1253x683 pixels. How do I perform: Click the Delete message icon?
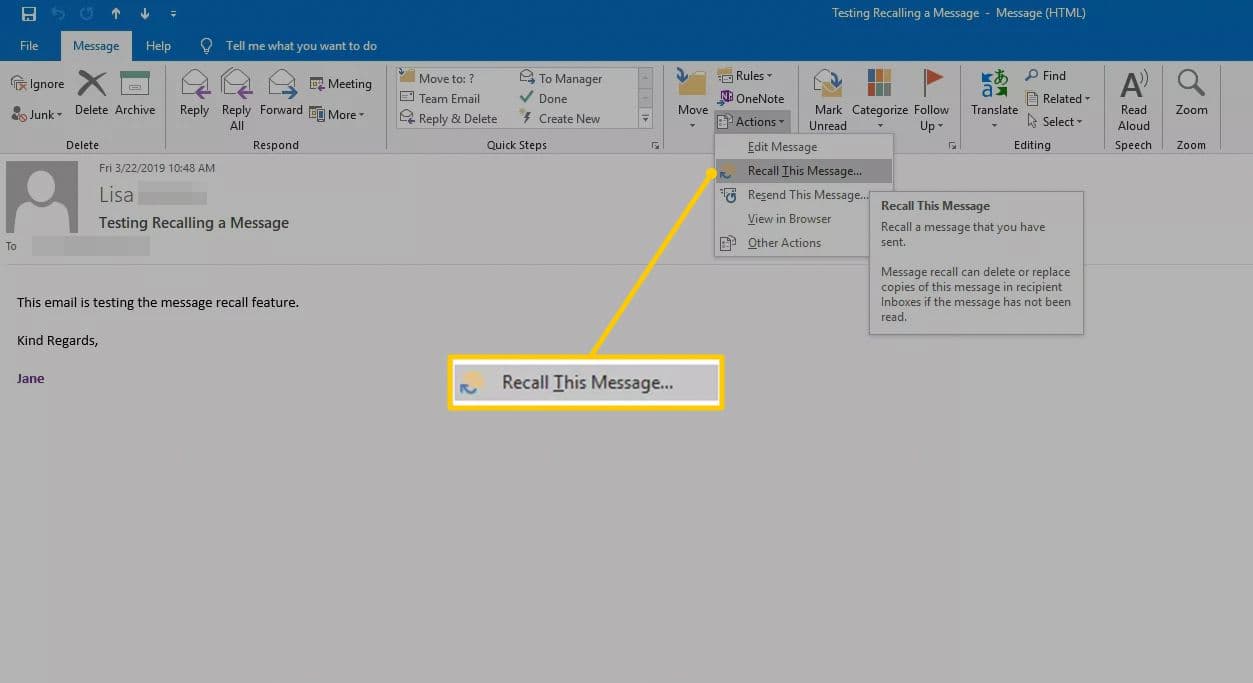[91, 85]
